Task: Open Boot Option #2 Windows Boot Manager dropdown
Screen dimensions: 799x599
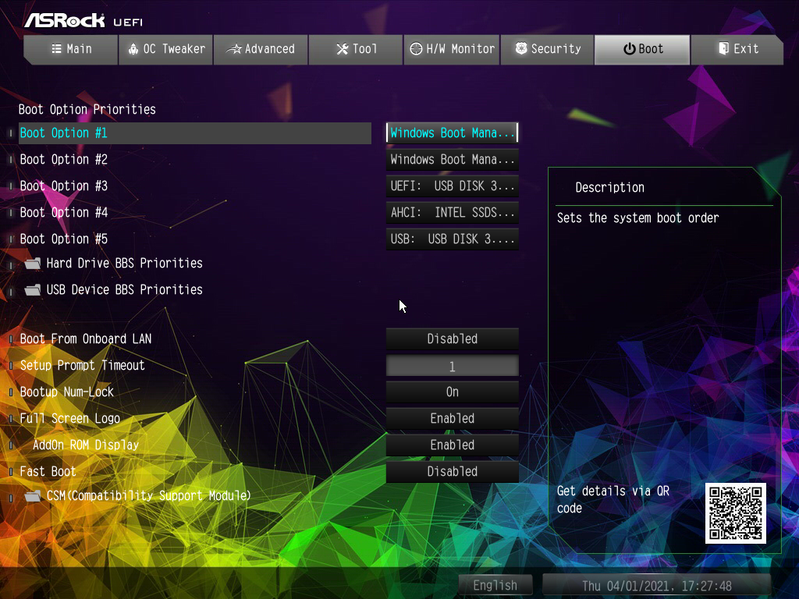Action: point(452,159)
